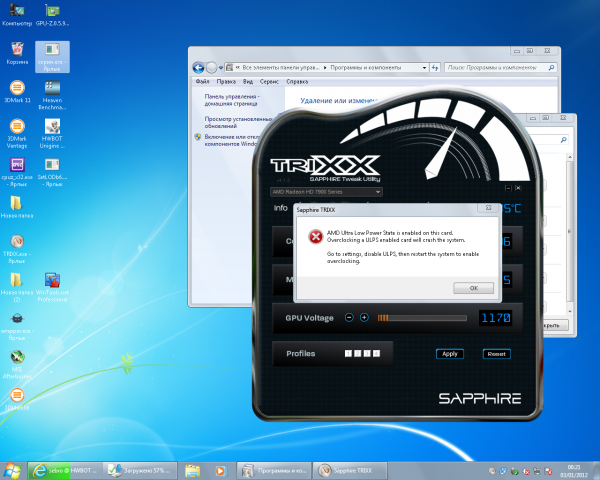Click the refresh button next to the address bar
This screenshot has height=480, width=600.
pos(435,68)
